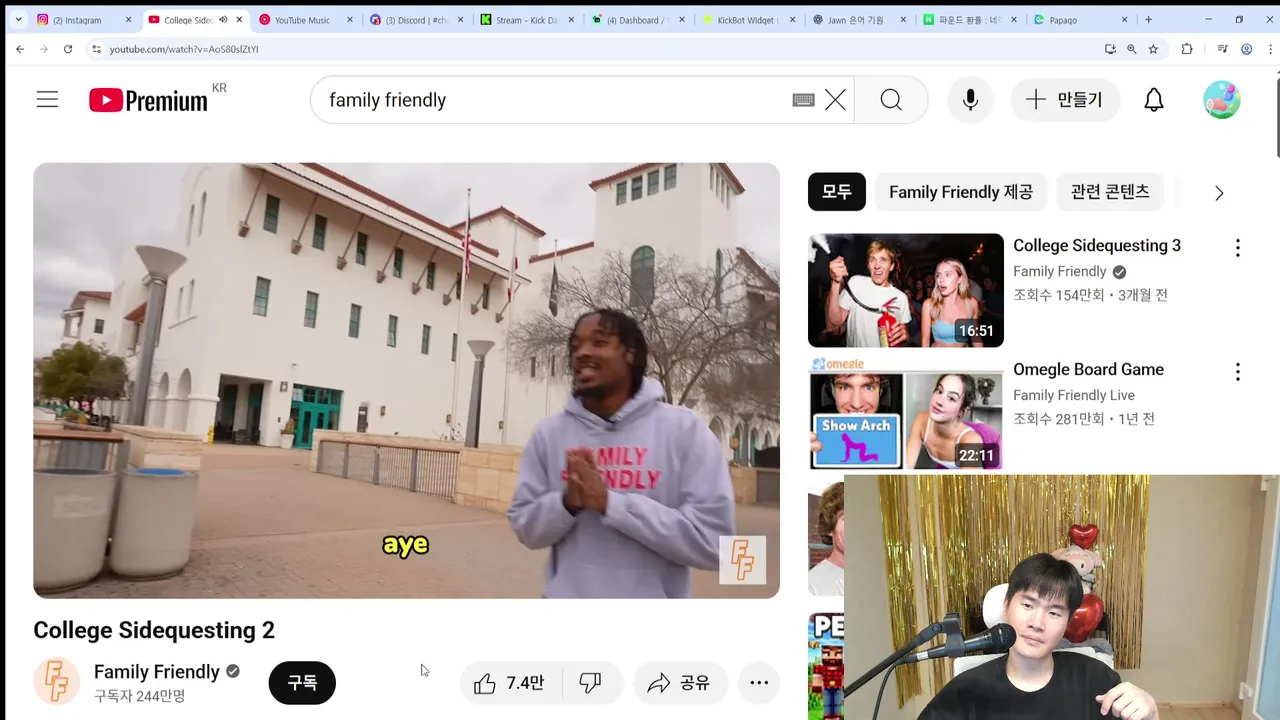Select the 모두 filter chip
The width and height of the screenshot is (1280, 720).
[837, 192]
